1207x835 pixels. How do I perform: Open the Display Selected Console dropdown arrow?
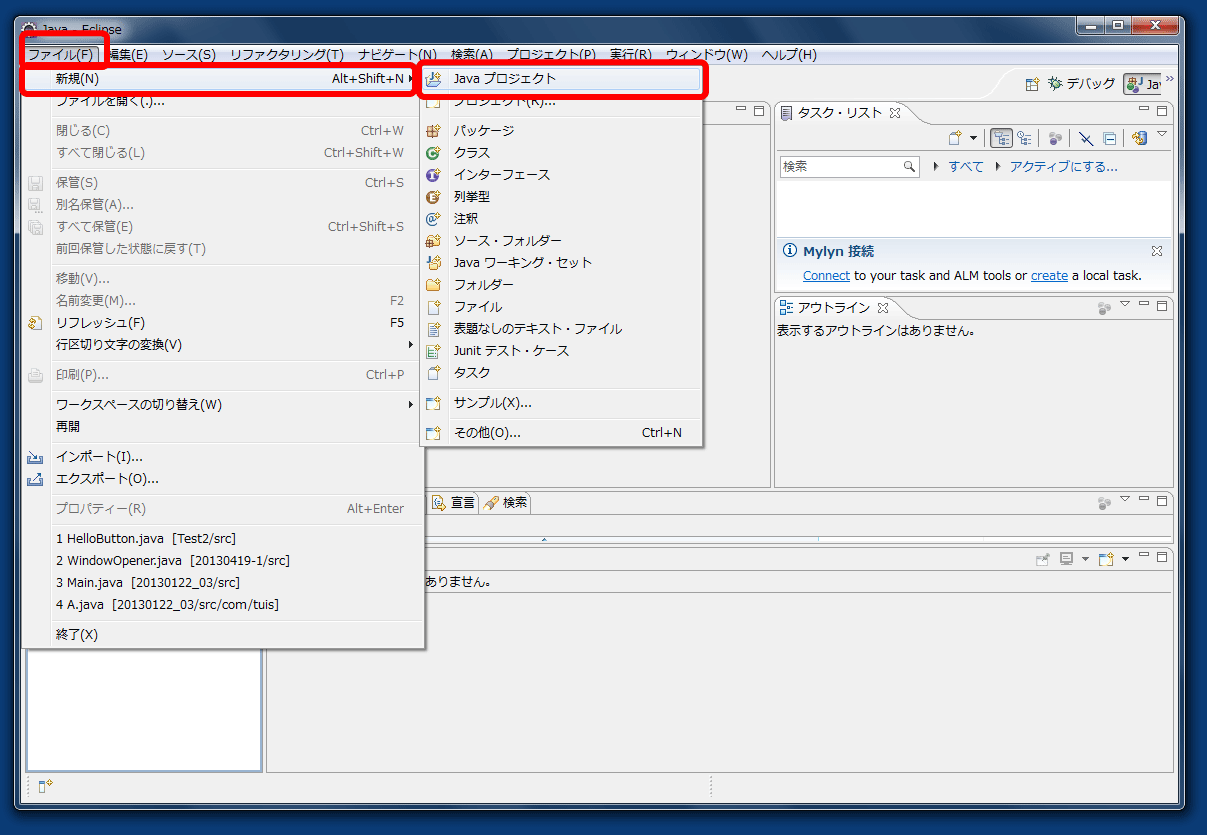click(x=1085, y=559)
